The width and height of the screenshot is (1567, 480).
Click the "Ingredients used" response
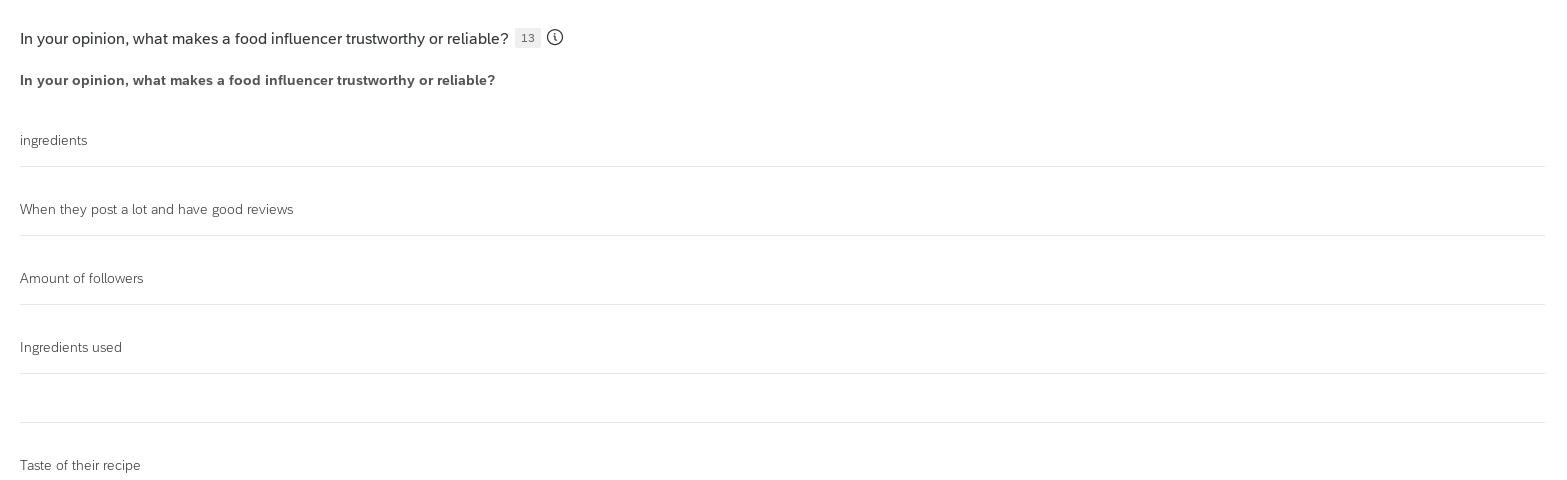[71, 348]
